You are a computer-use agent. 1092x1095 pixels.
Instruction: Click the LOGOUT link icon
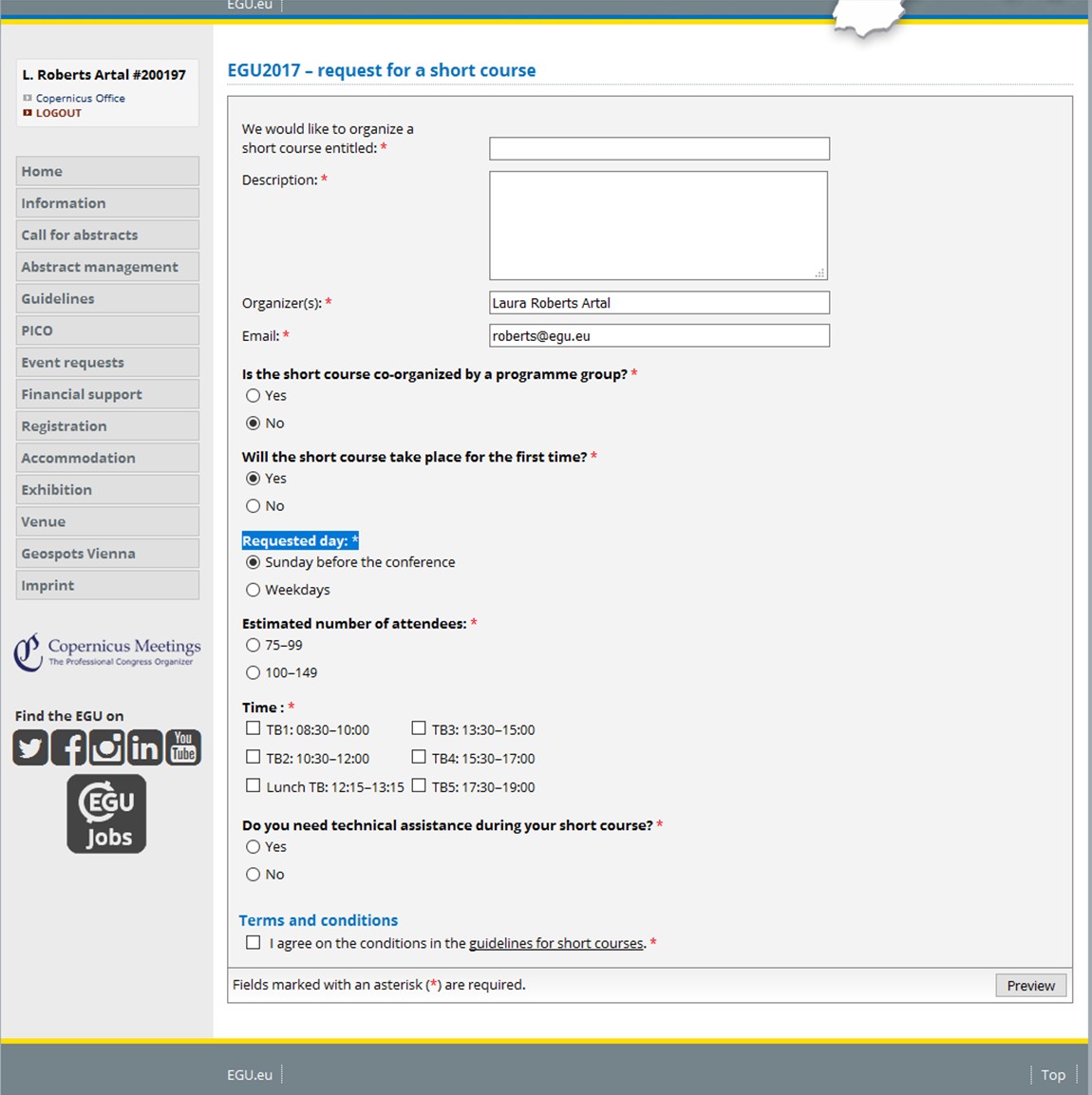(28, 112)
